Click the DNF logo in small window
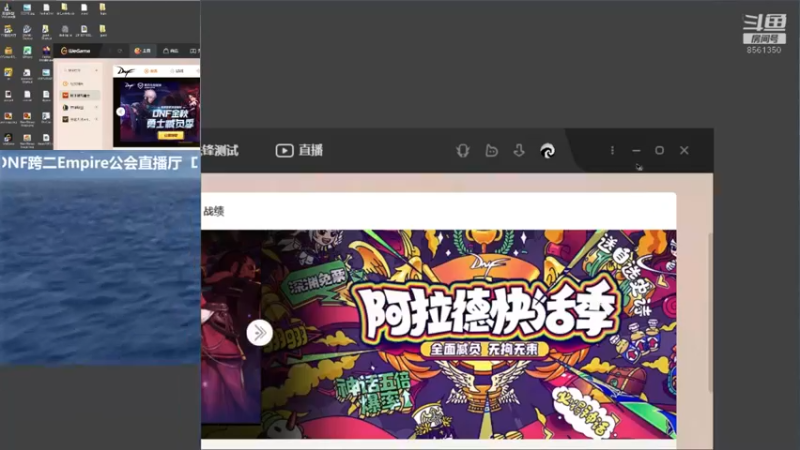This screenshot has width=800, height=450. click(124, 71)
